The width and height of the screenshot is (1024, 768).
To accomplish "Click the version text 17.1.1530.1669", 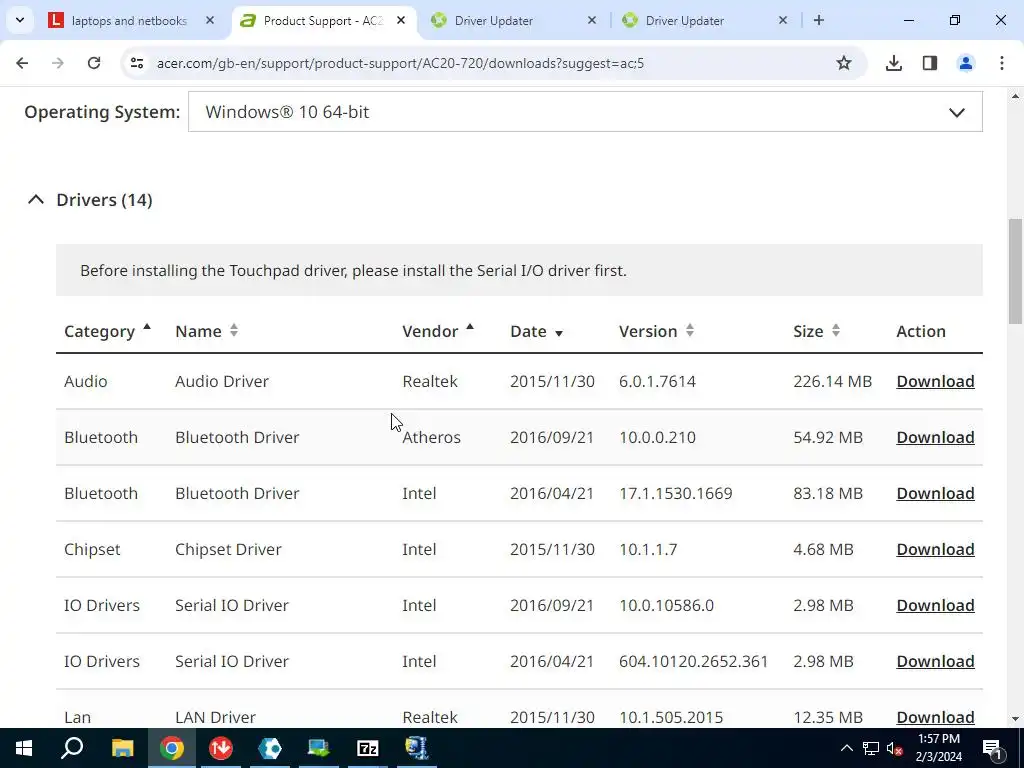I will coord(676,494).
